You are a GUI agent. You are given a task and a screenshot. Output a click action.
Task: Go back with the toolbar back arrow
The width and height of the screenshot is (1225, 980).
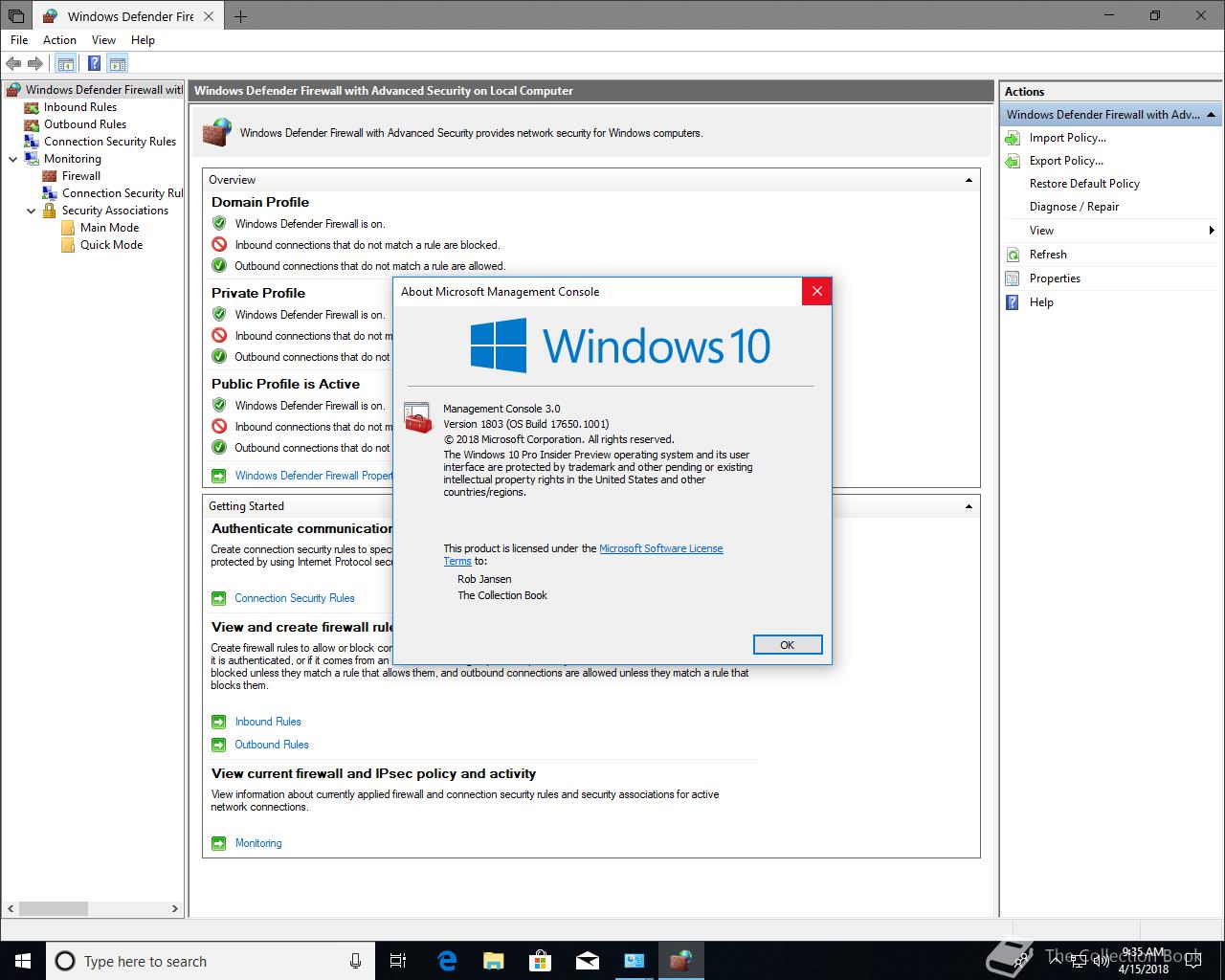coord(13,64)
